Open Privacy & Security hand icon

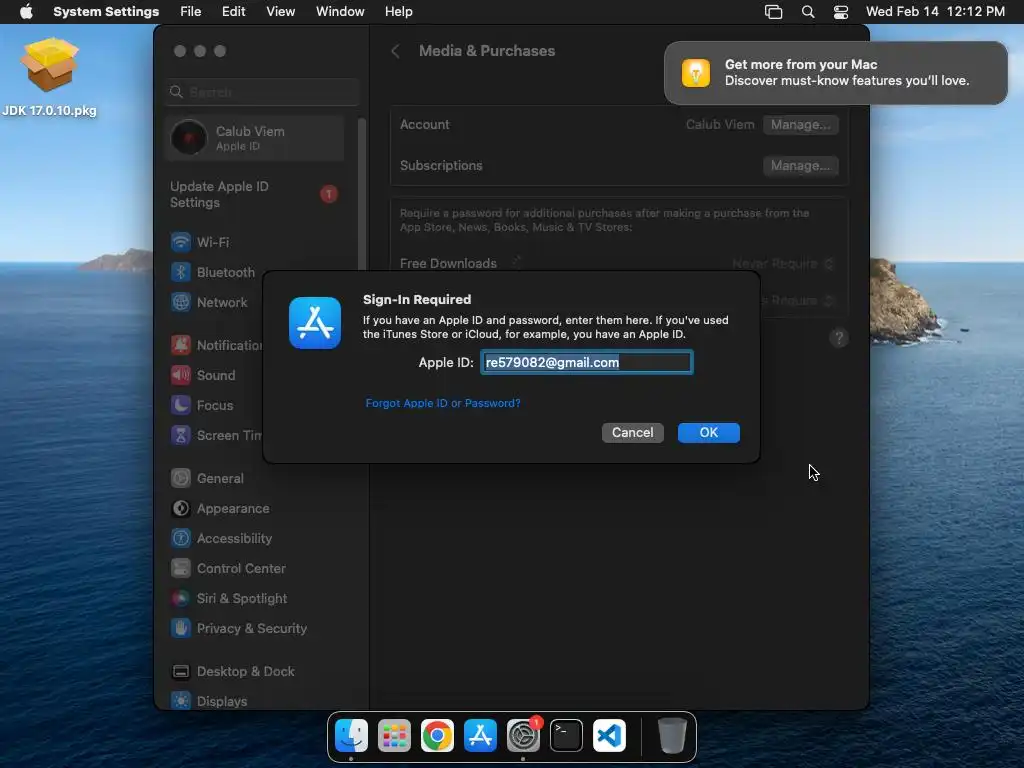[x=181, y=629]
